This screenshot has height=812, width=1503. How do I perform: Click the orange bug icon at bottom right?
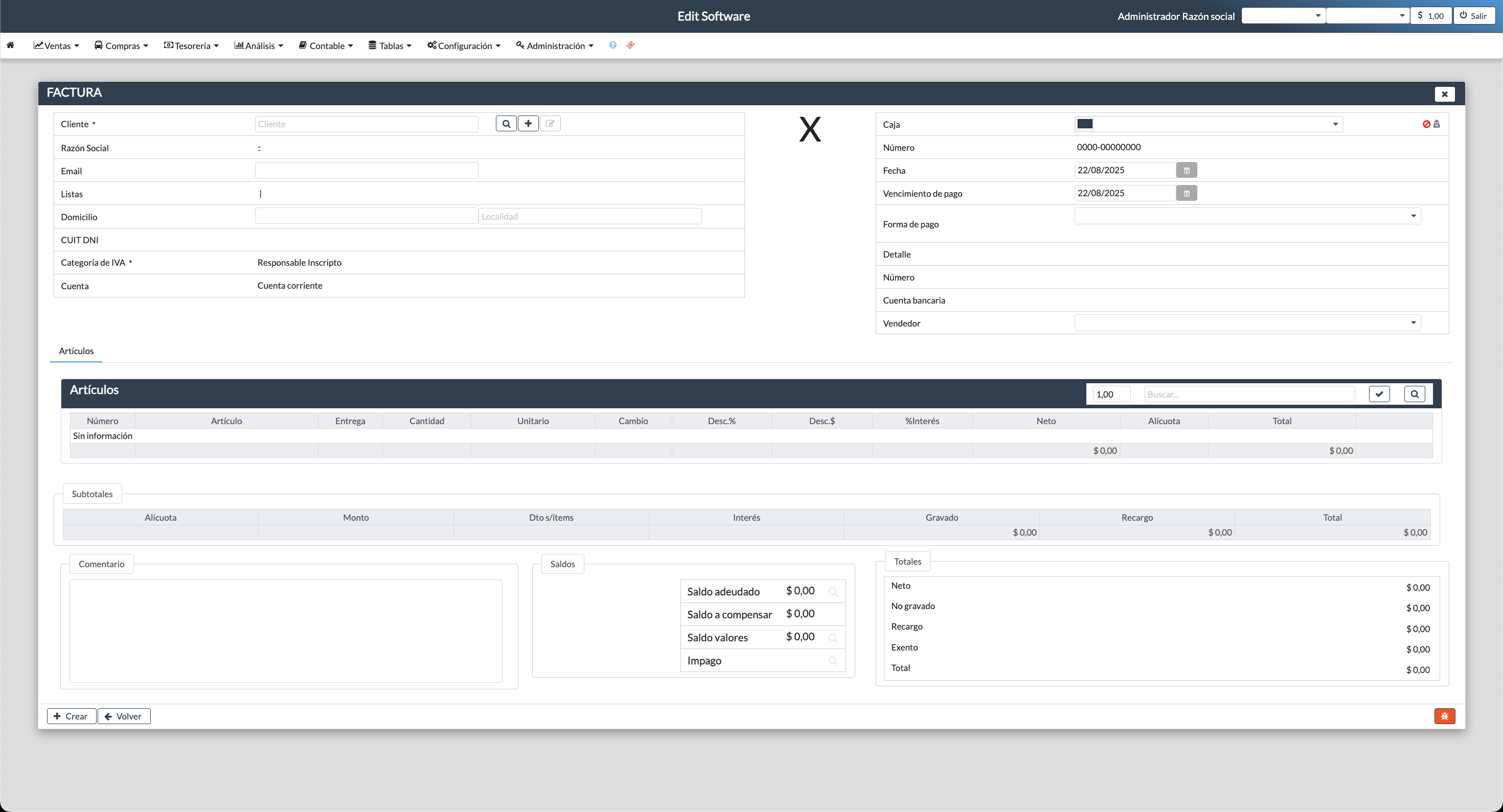pyautogui.click(x=1445, y=716)
